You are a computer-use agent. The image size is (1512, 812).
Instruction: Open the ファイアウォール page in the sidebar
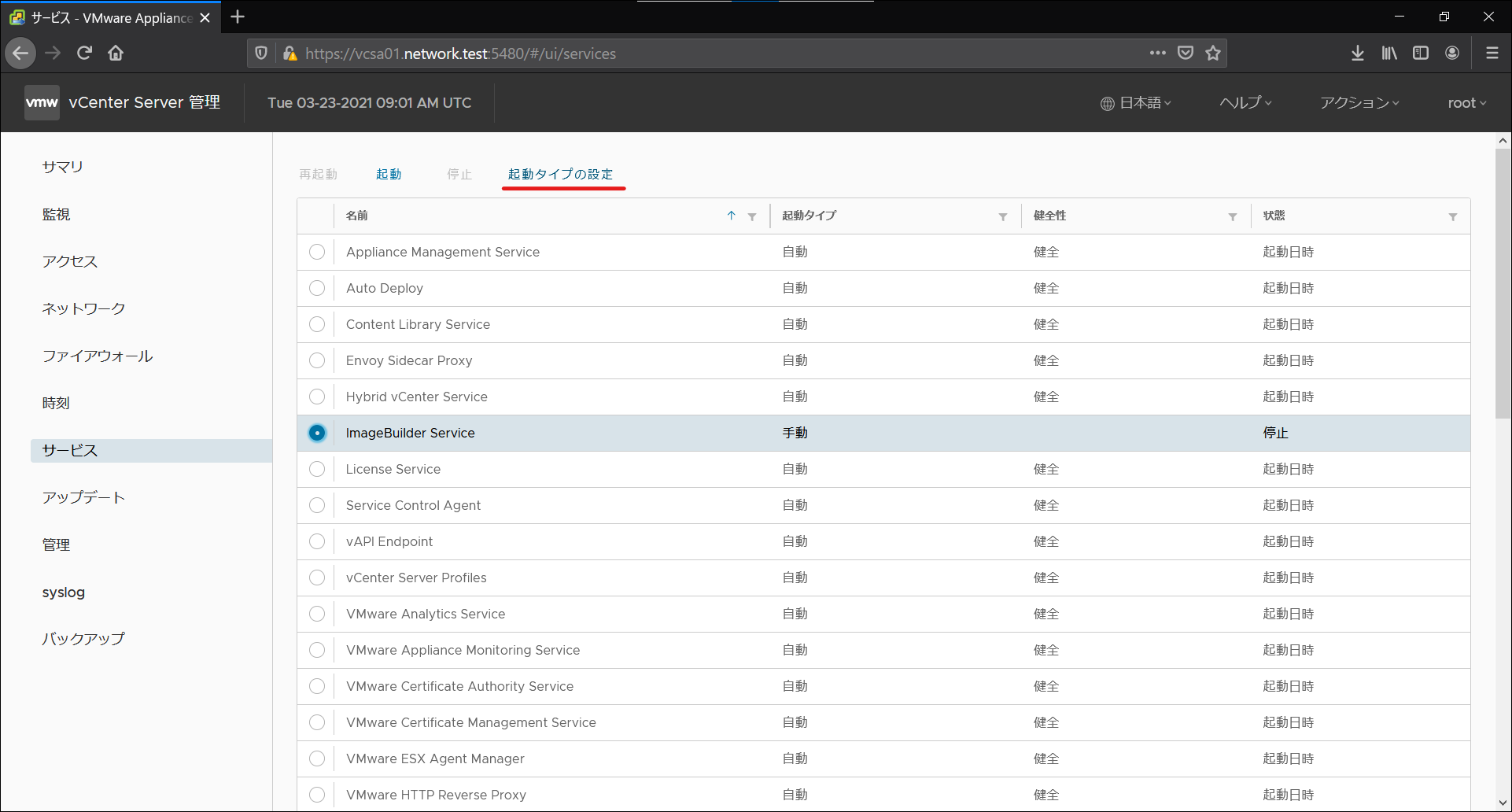click(x=98, y=356)
